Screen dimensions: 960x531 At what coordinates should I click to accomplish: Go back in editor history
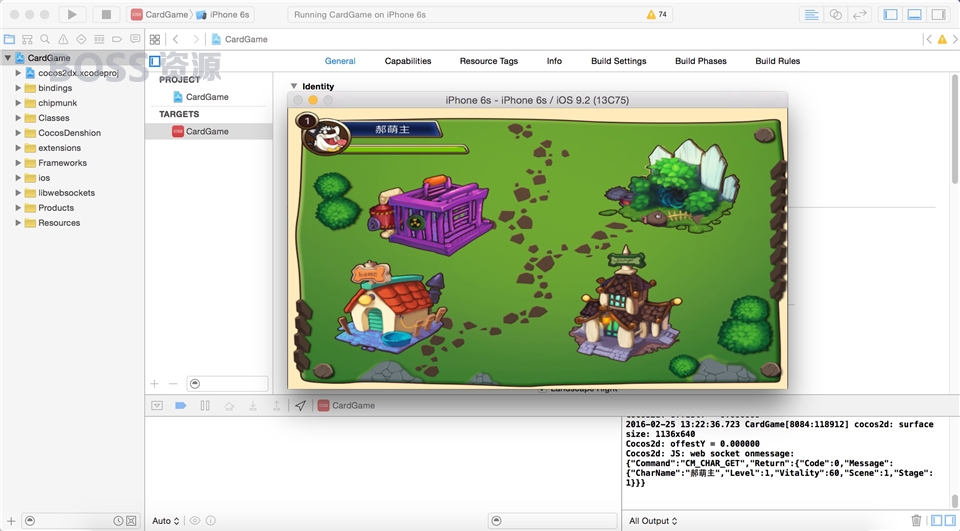176,39
